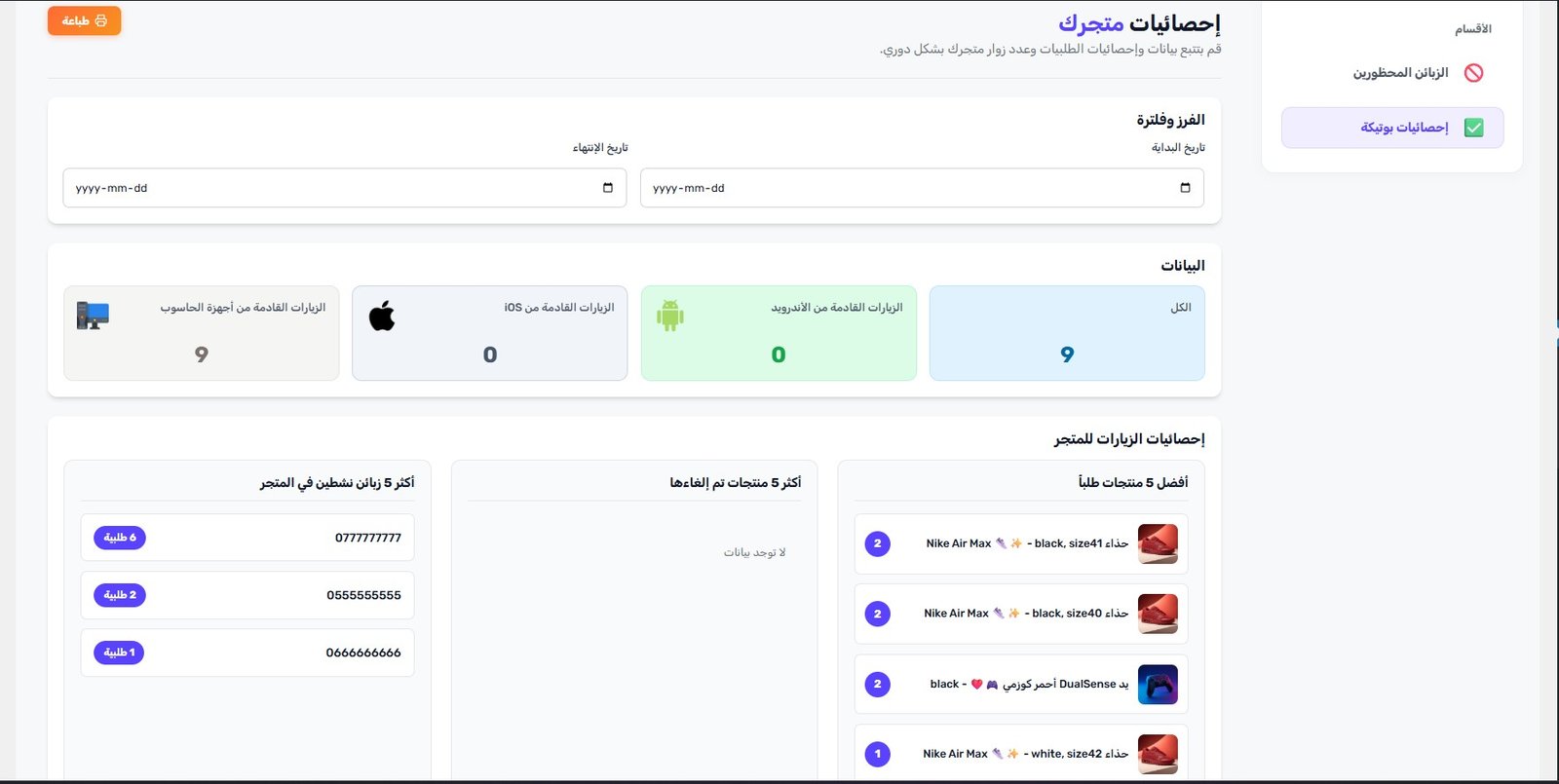Click the 1 order badge for 0666666666
1559x784 pixels.
pos(119,653)
